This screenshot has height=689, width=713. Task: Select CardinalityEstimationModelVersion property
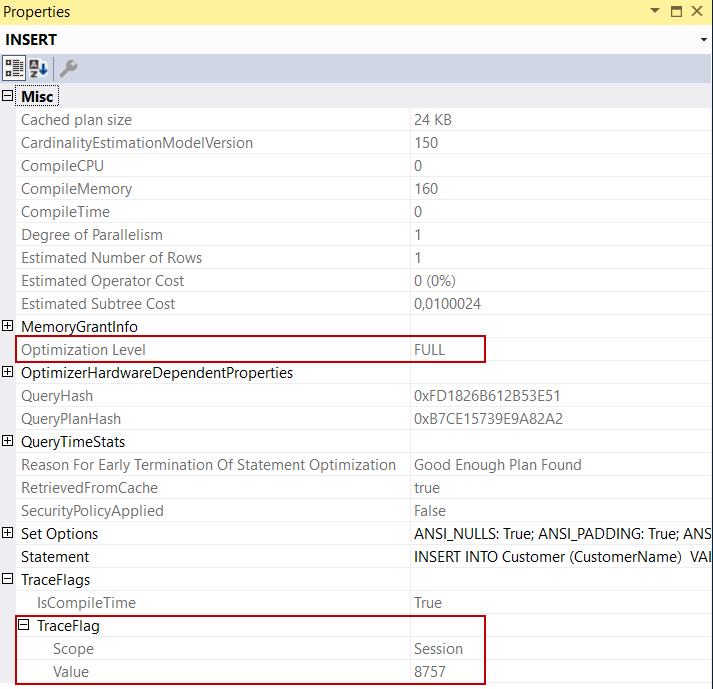[137, 143]
